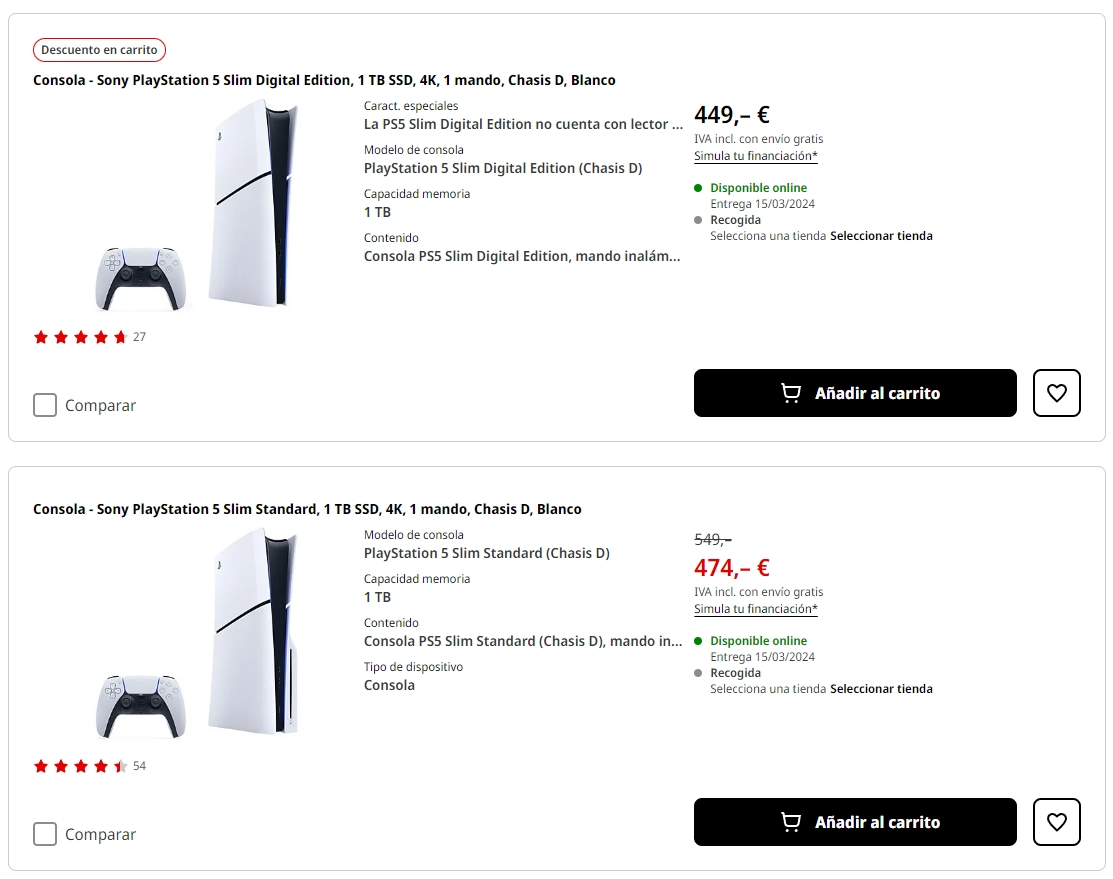
Task: Click the Slim Standard star rating
Action: click(80, 766)
